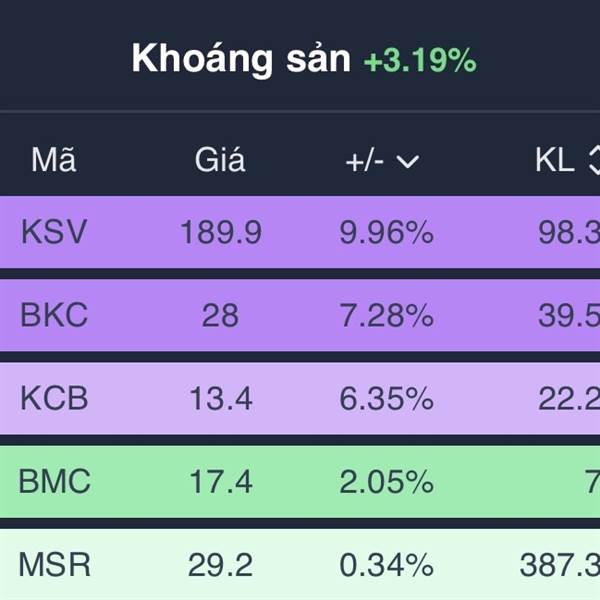
Task: Click the Mã column header
Action: [53, 160]
